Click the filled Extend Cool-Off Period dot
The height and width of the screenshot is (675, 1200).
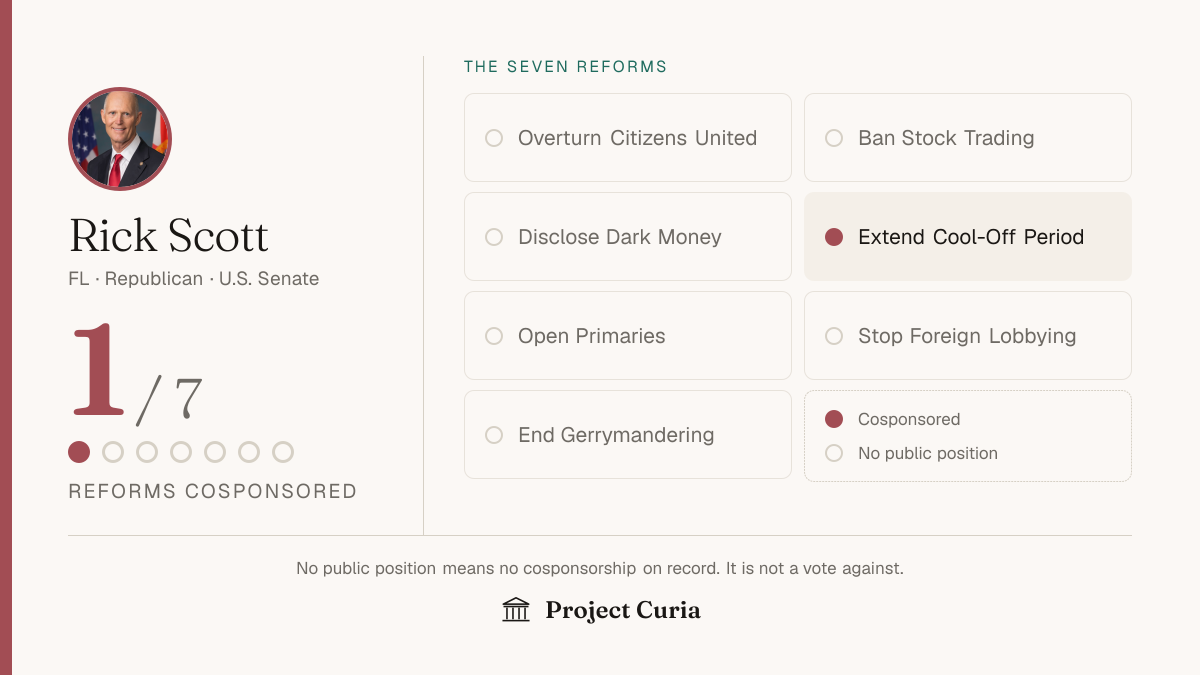pyautogui.click(x=834, y=237)
